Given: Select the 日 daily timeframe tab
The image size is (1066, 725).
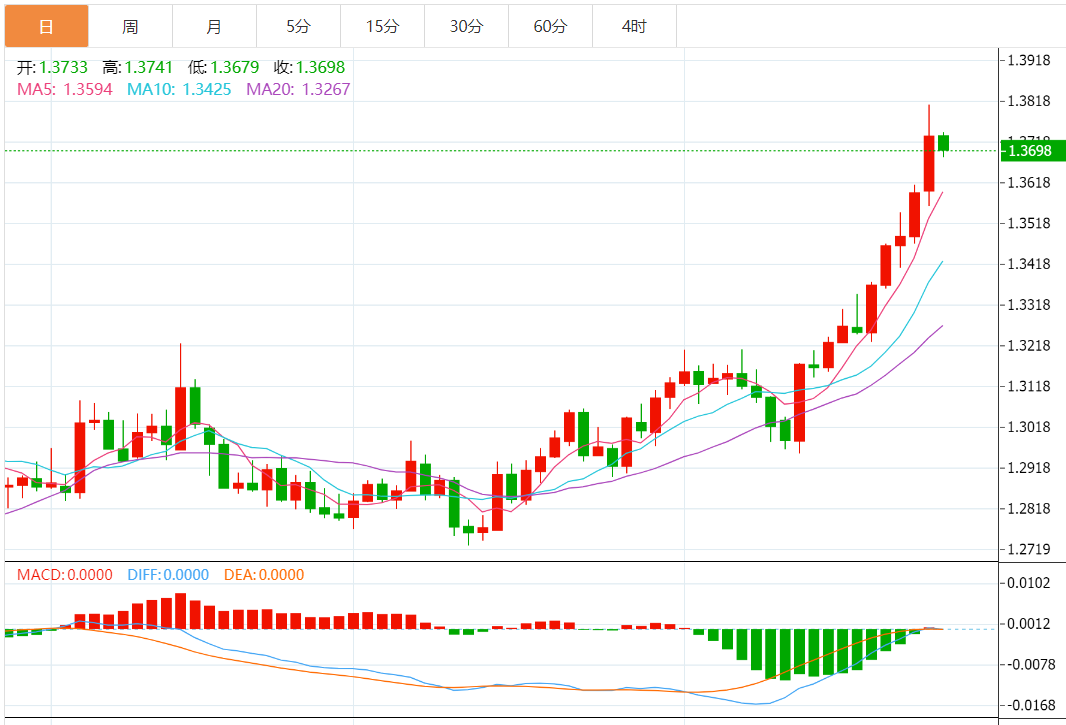Looking at the screenshot, I should (x=46, y=27).
